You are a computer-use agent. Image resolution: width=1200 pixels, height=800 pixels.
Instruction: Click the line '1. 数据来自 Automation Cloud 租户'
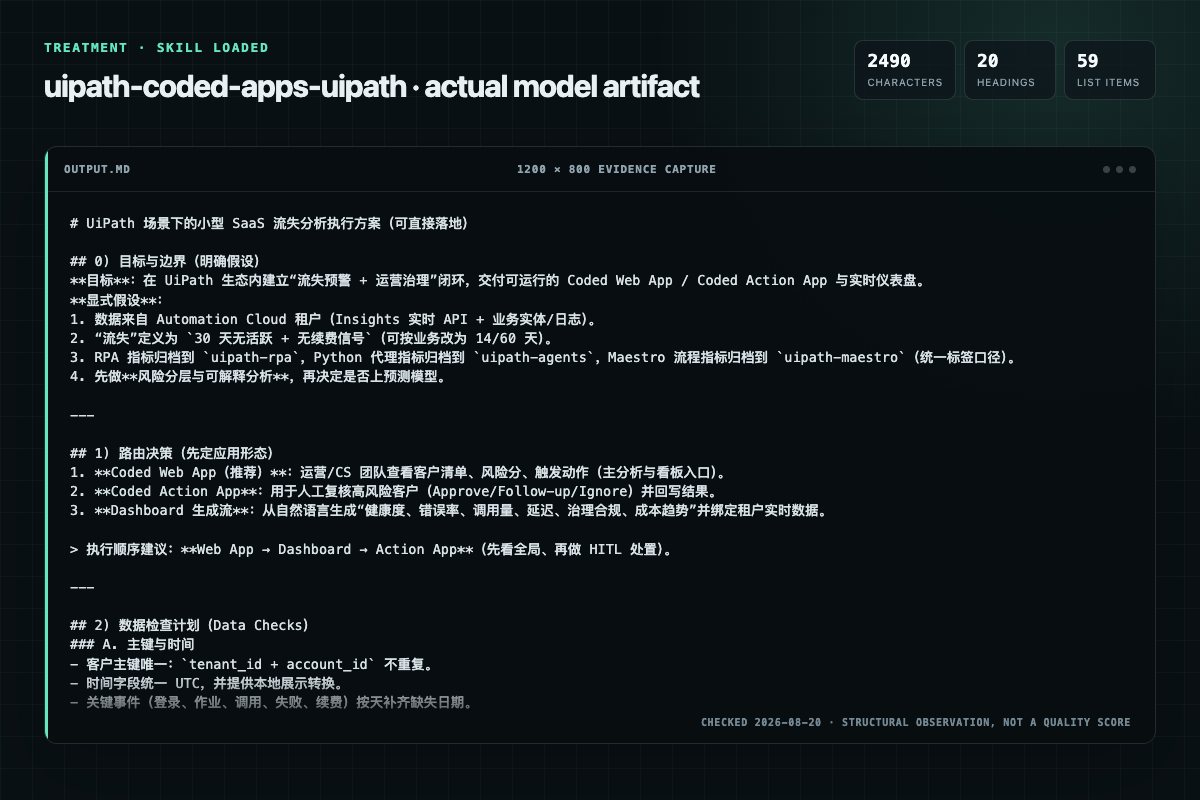point(333,320)
